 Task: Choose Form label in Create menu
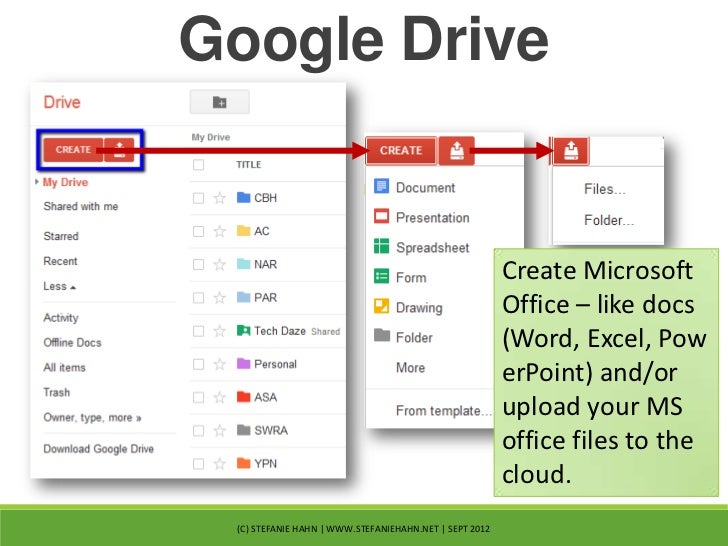pyautogui.click(x=411, y=278)
